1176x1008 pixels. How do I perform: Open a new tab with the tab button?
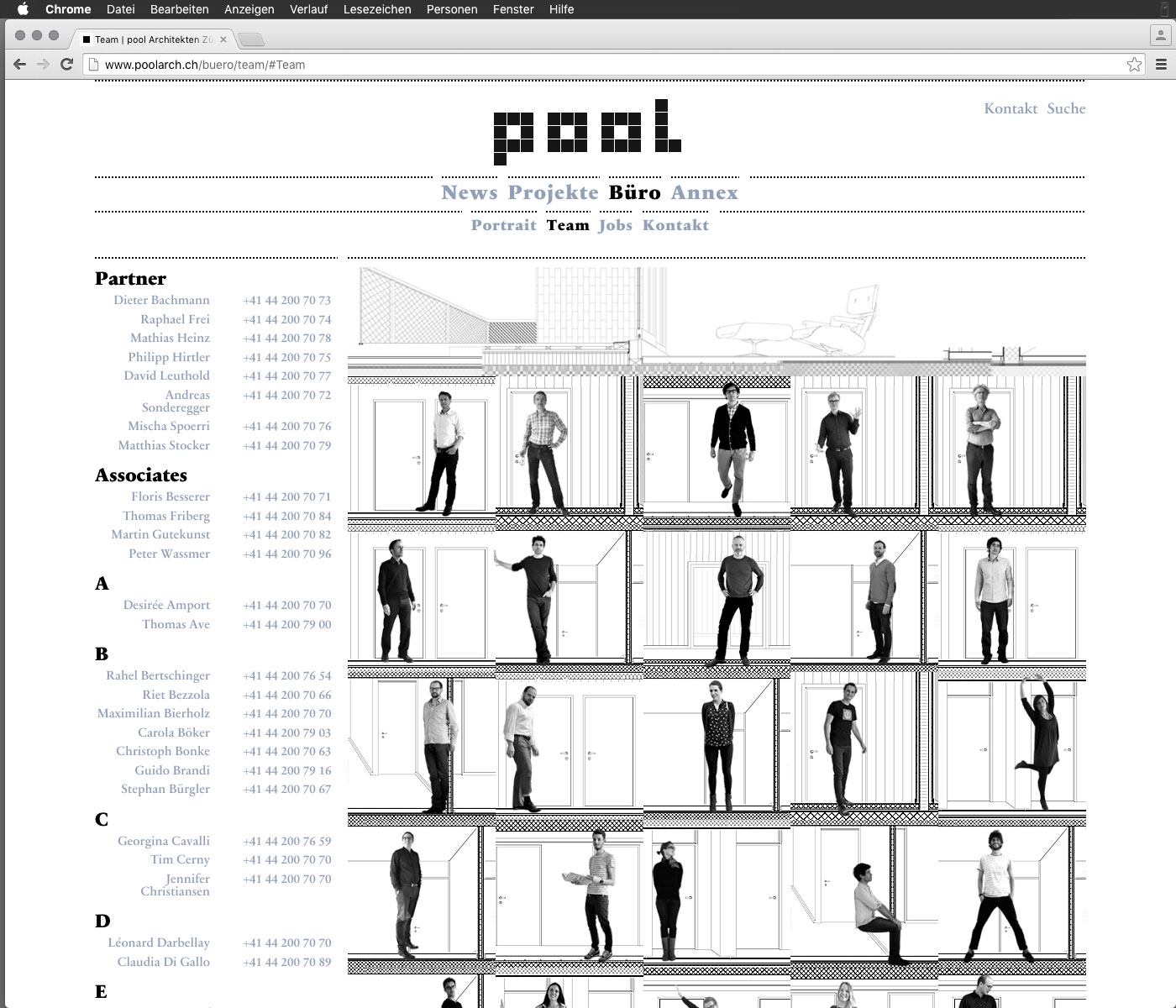(250, 39)
